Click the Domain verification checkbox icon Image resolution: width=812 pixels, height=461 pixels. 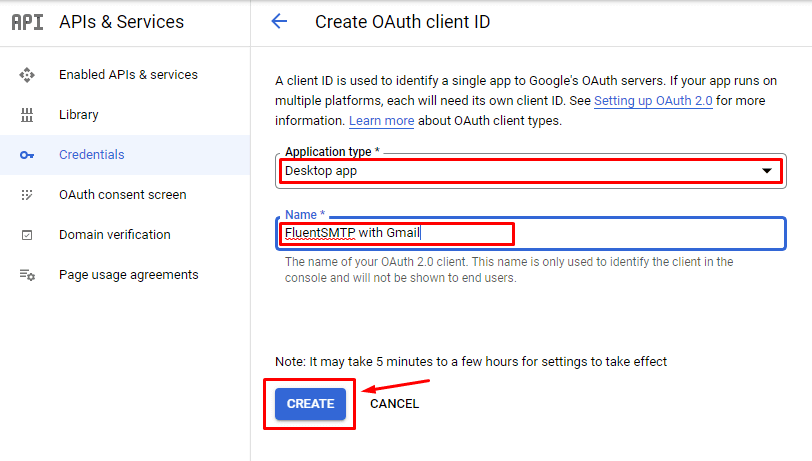click(x=27, y=235)
